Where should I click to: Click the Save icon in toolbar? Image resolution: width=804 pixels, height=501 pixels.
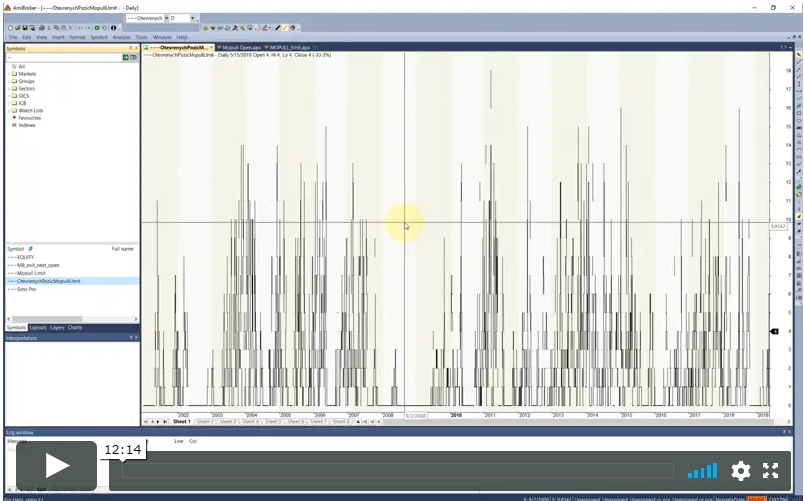(x=25, y=28)
